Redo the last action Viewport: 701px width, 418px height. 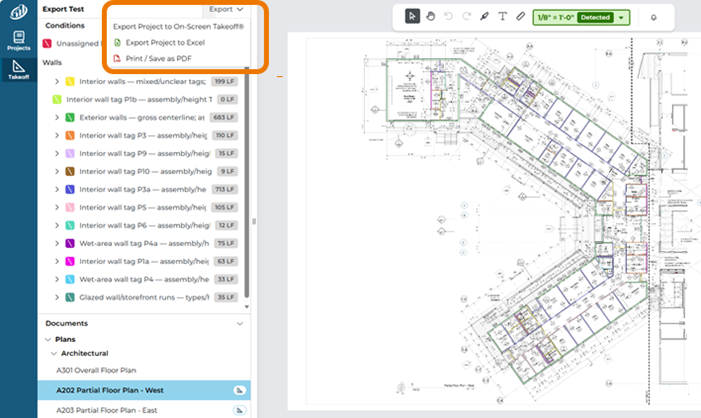466,17
